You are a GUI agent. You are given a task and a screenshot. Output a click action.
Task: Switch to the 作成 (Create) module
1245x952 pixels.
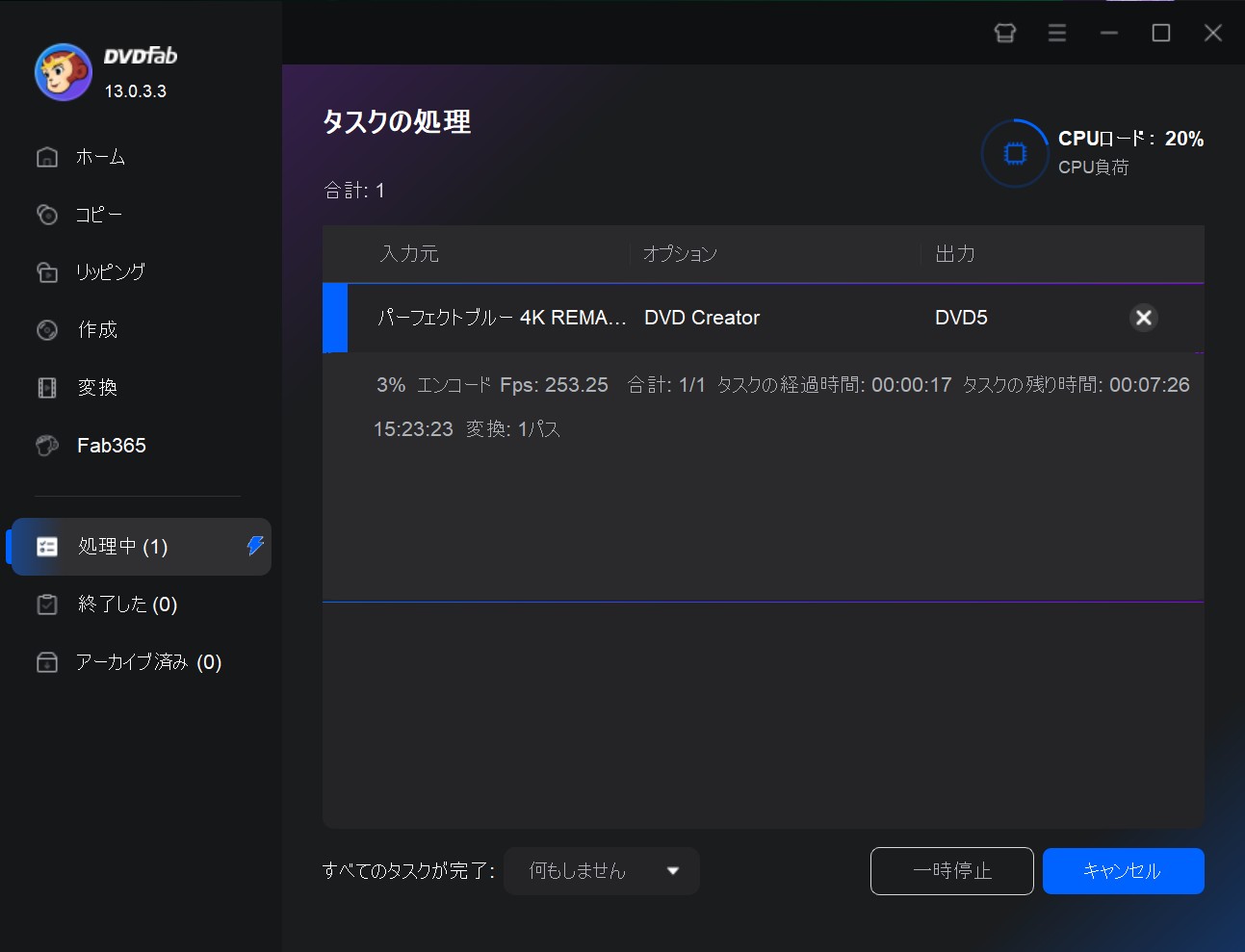pyautogui.click(x=97, y=330)
